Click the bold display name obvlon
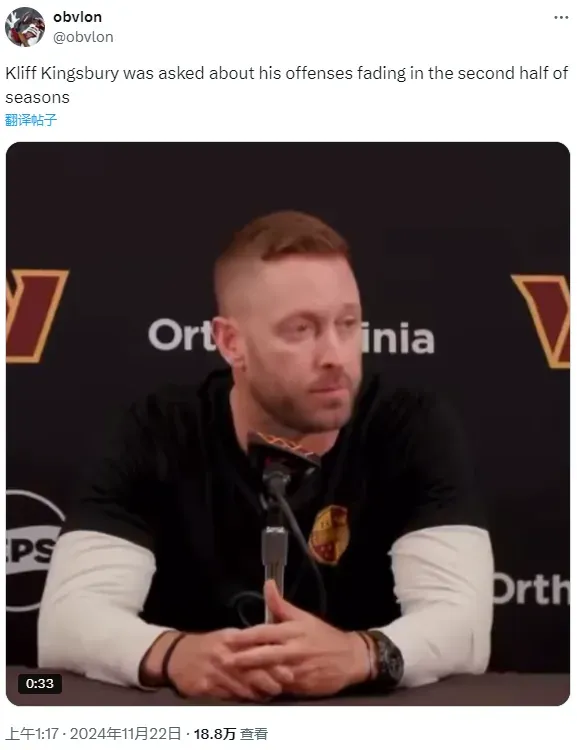Viewport: 577px width, 750px height. [x=78, y=17]
